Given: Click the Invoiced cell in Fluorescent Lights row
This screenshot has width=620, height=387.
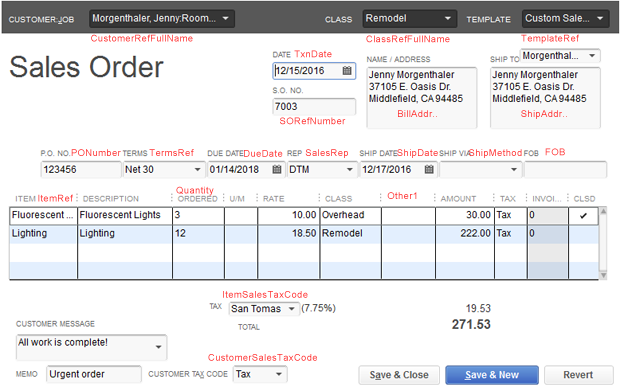Looking at the screenshot, I should pyautogui.click(x=548, y=215).
